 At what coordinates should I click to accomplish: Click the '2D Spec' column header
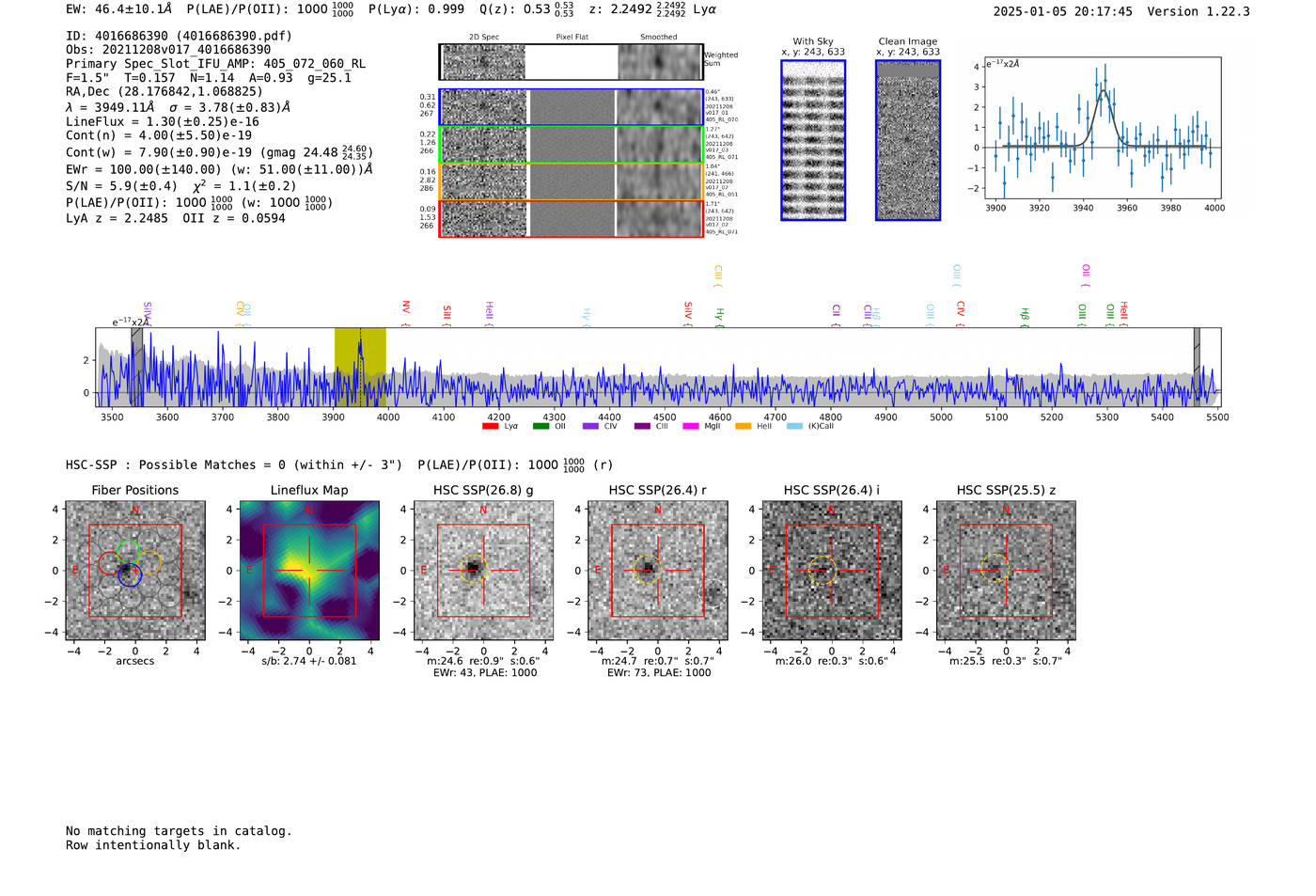484,38
